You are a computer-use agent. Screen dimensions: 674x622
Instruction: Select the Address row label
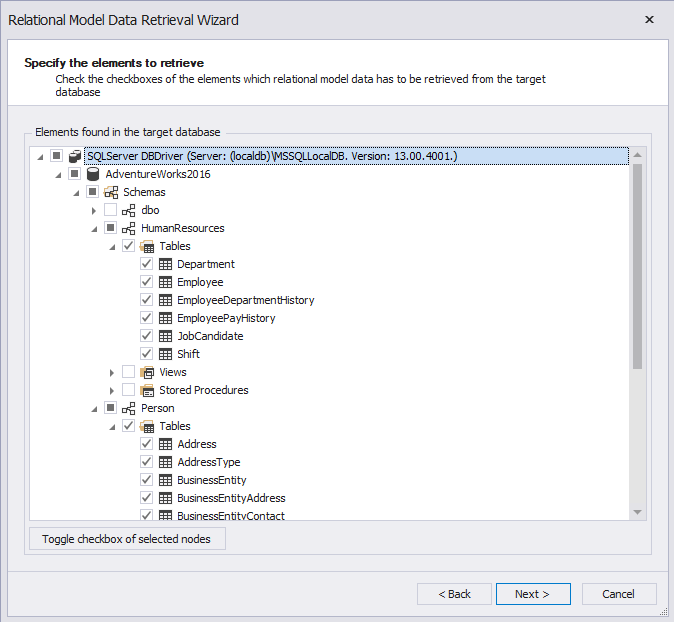tap(197, 444)
